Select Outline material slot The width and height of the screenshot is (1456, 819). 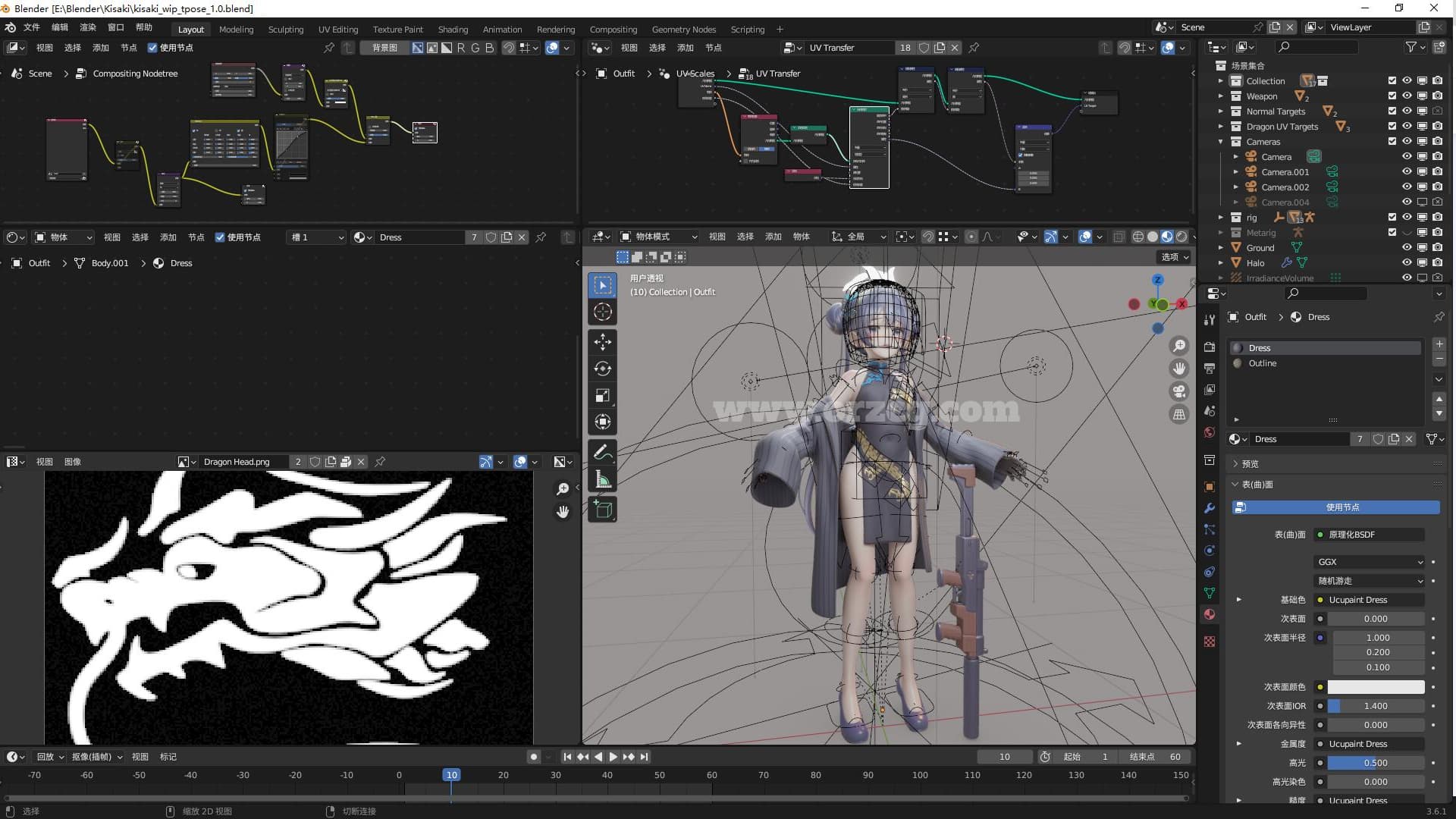click(1326, 363)
